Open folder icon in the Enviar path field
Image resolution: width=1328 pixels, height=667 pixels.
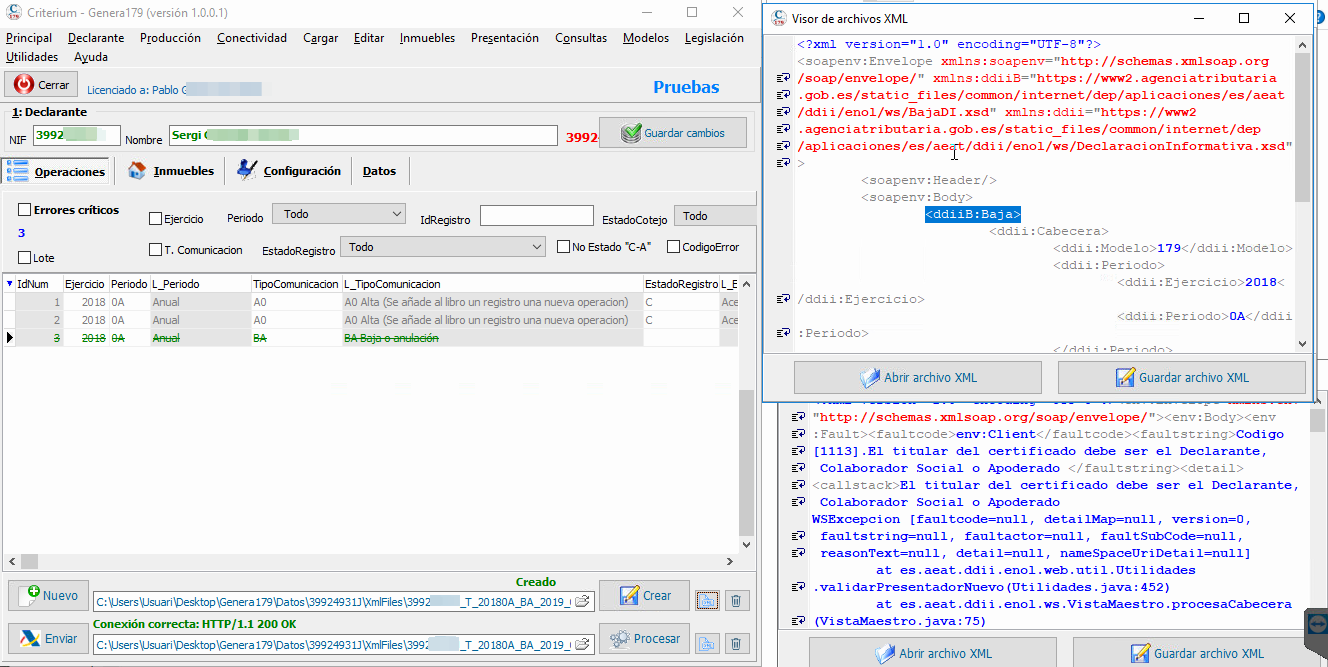pyautogui.click(x=582, y=644)
